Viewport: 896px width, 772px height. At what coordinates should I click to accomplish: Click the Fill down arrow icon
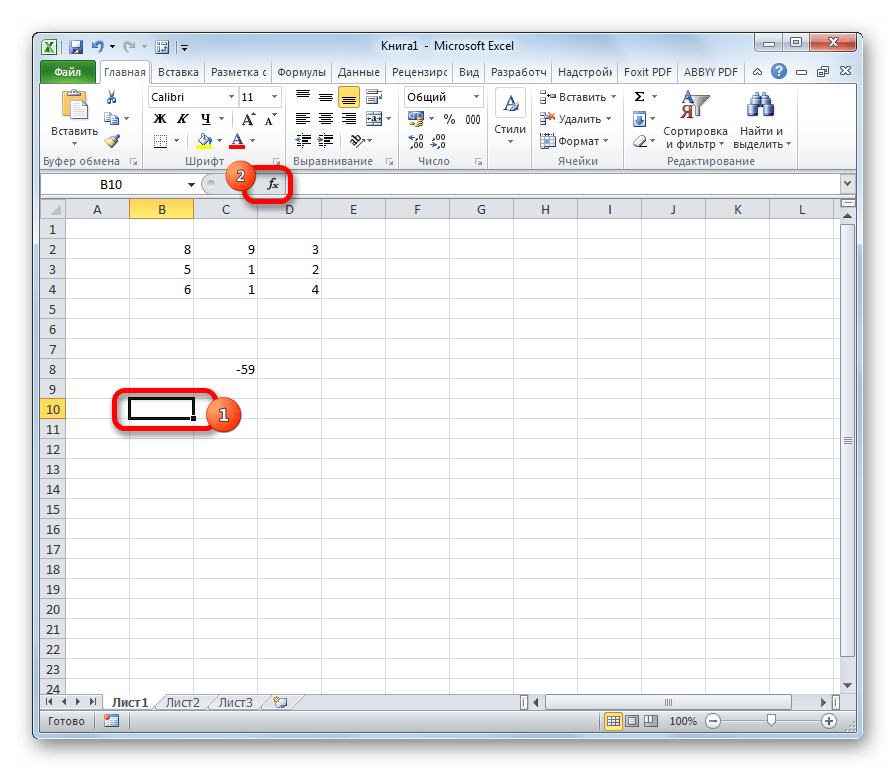[639, 119]
